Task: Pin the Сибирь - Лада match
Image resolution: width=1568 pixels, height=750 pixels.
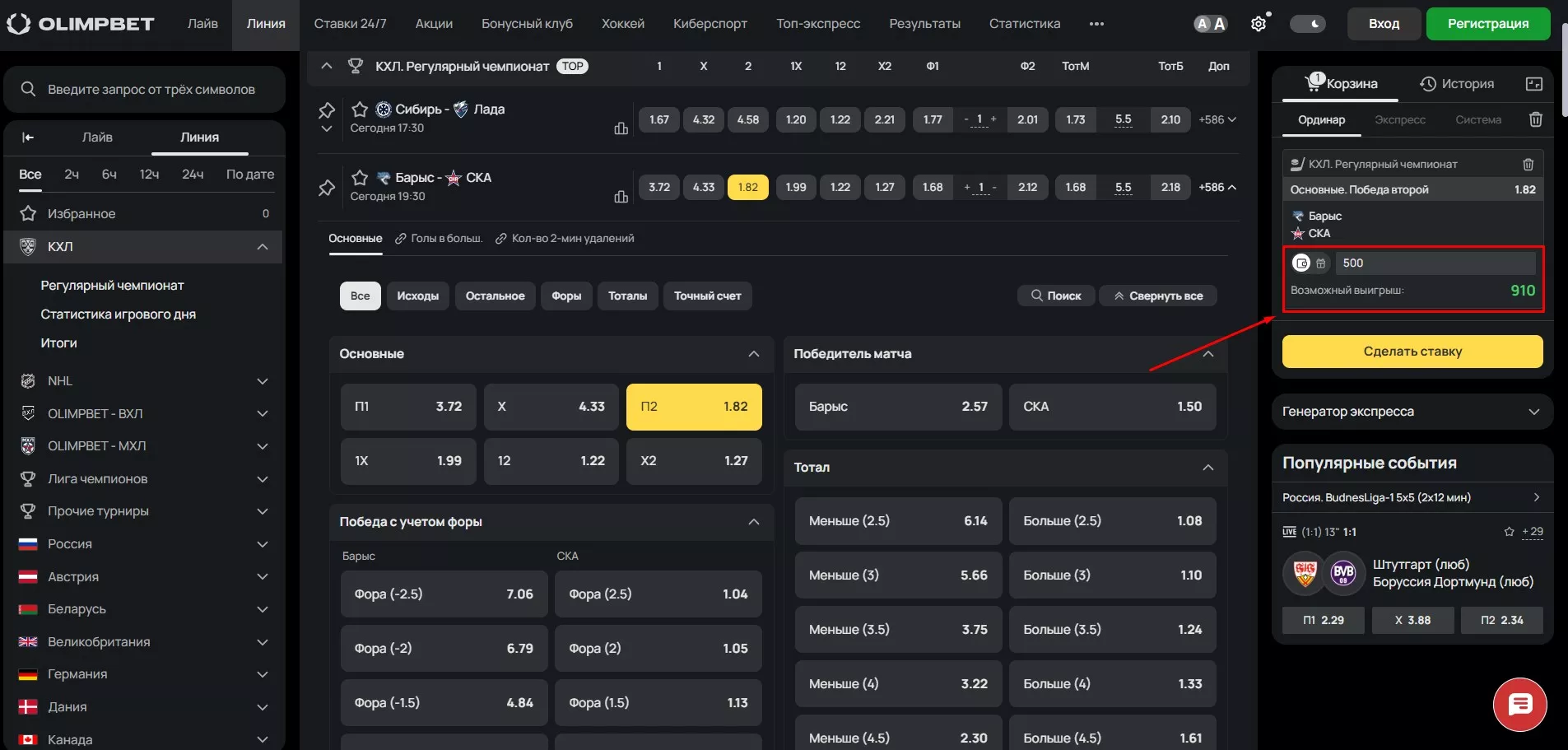Action: click(327, 109)
